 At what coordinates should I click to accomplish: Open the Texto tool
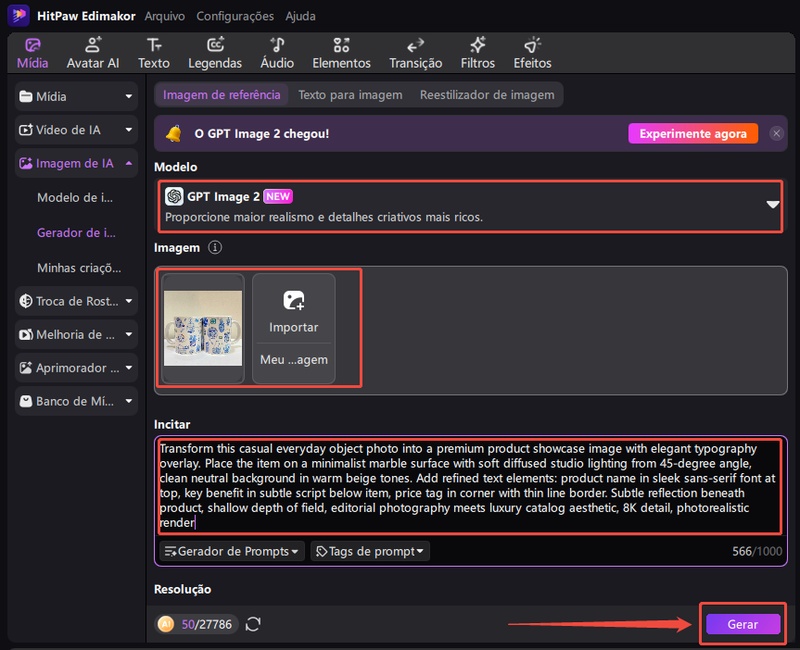tap(154, 54)
